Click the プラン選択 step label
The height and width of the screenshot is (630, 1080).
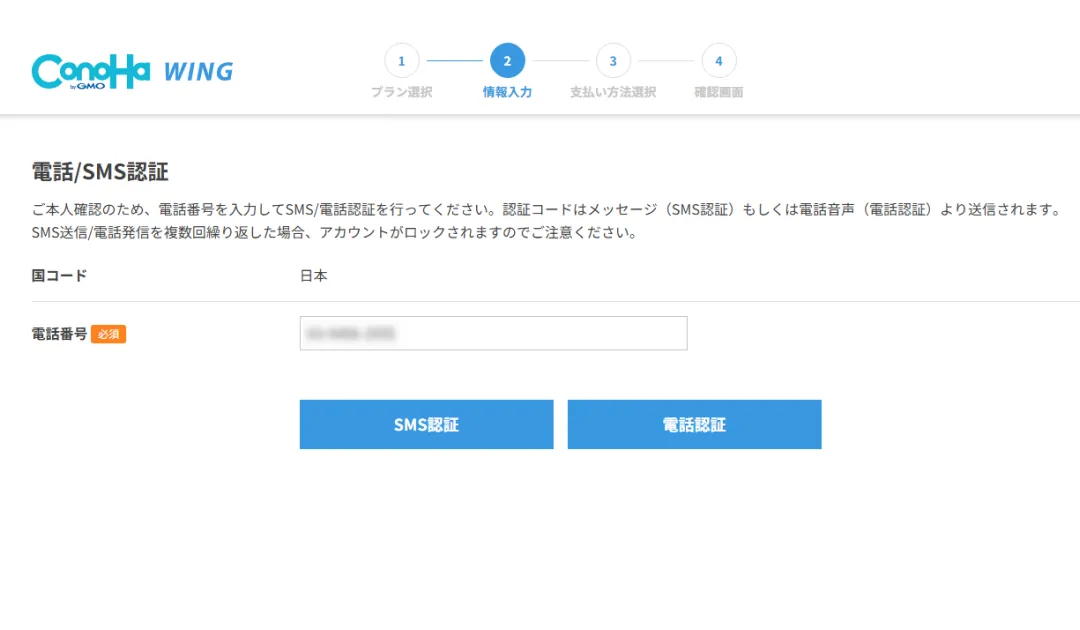tap(402, 92)
